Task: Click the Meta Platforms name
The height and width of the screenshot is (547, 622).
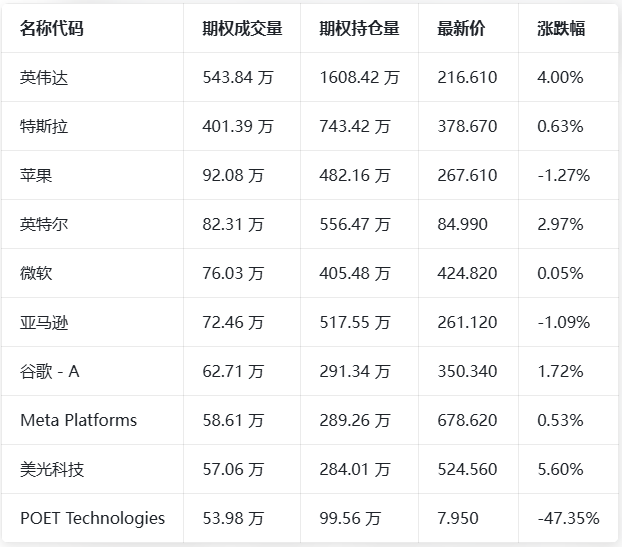Action: (78, 421)
